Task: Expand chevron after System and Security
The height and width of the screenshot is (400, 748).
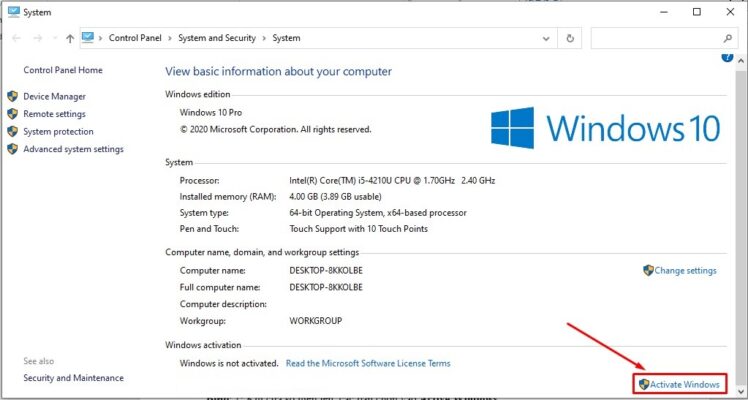Action: [264, 38]
